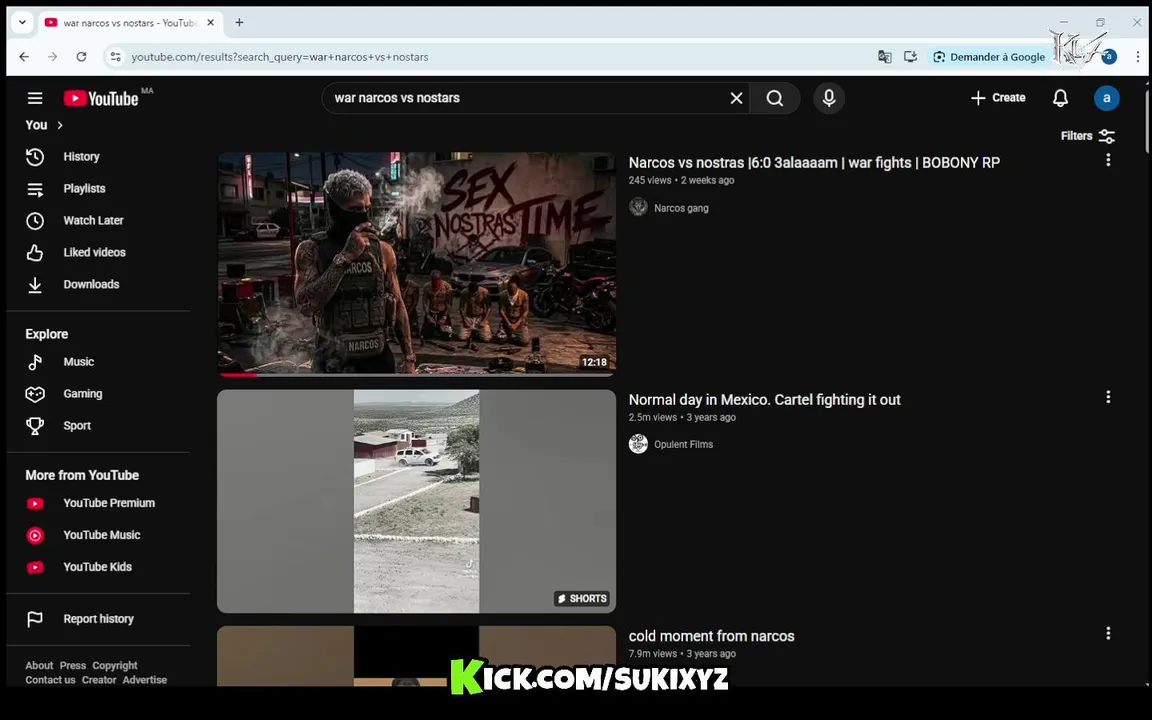The image size is (1152, 720).
Task: Click Demander à Google button
Action: pos(989,57)
